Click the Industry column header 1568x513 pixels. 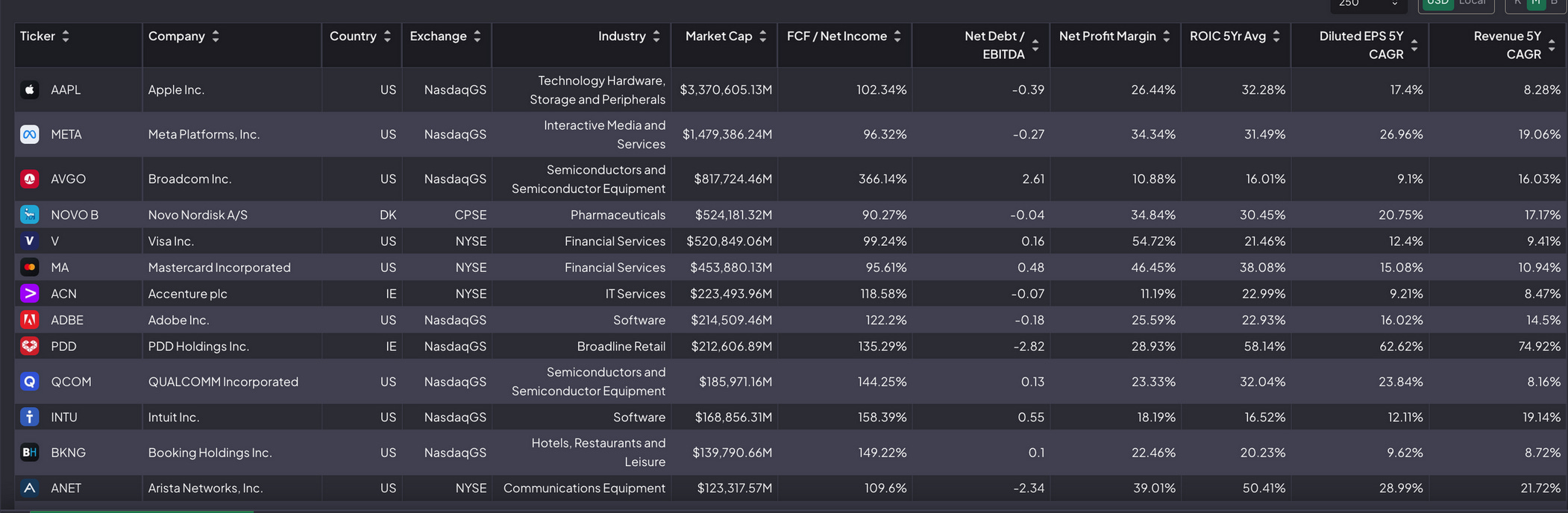621,36
